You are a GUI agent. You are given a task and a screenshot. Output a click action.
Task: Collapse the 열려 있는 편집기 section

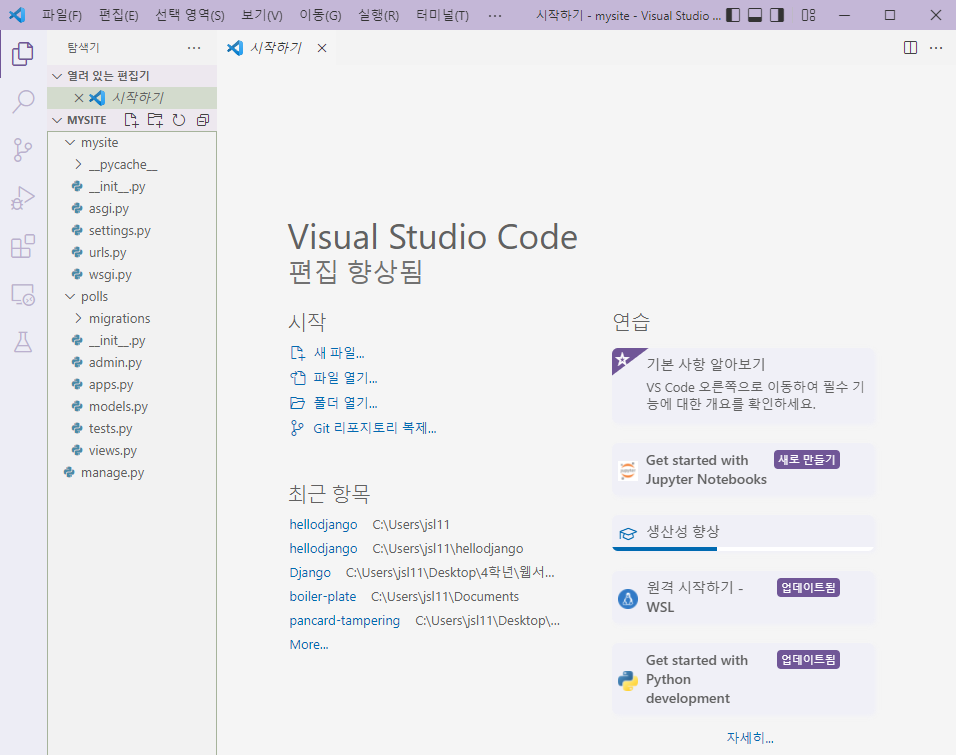[x=132, y=76]
